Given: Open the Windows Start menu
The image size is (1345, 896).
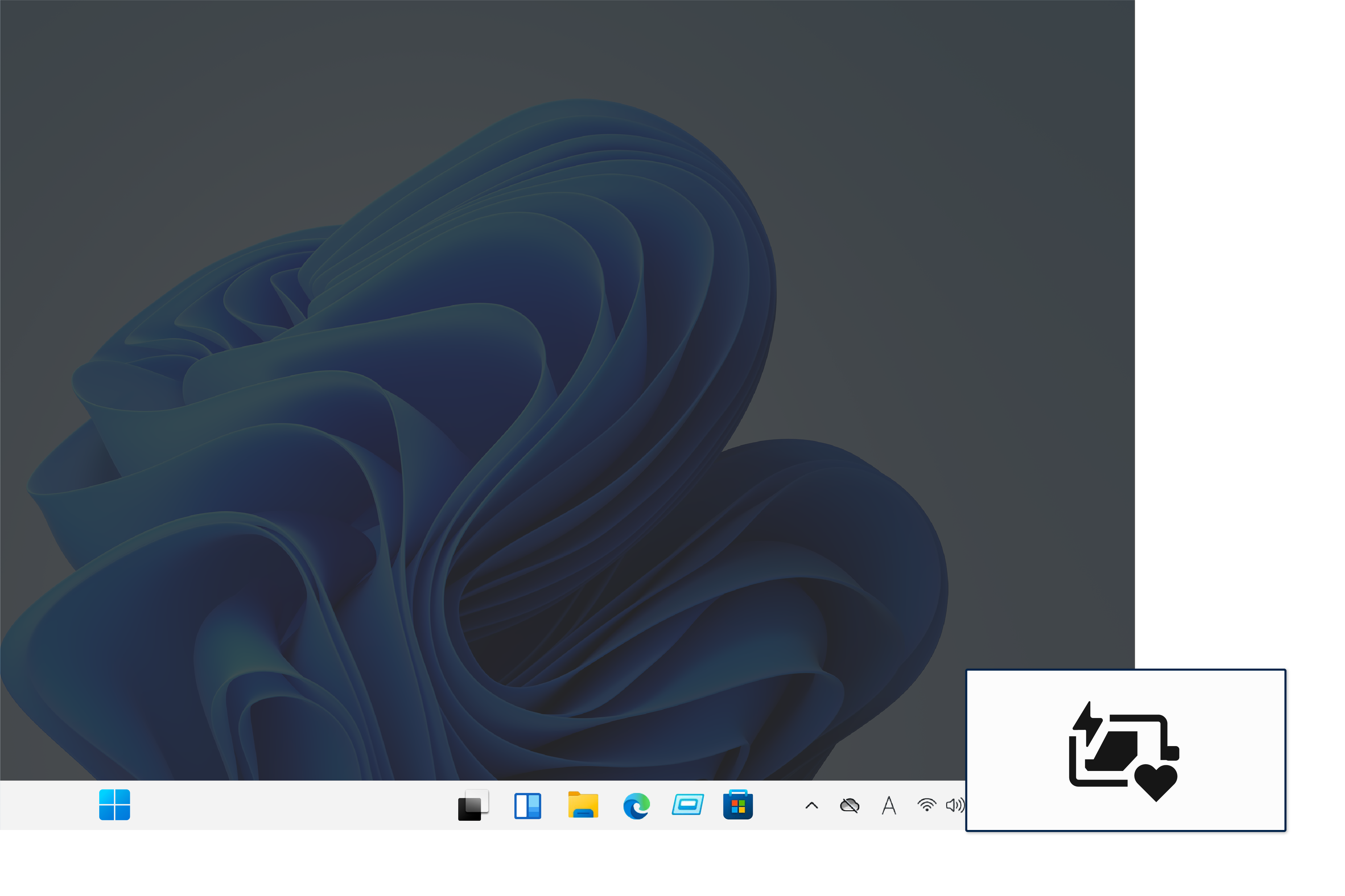Looking at the screenshot, I should (114, 804).
